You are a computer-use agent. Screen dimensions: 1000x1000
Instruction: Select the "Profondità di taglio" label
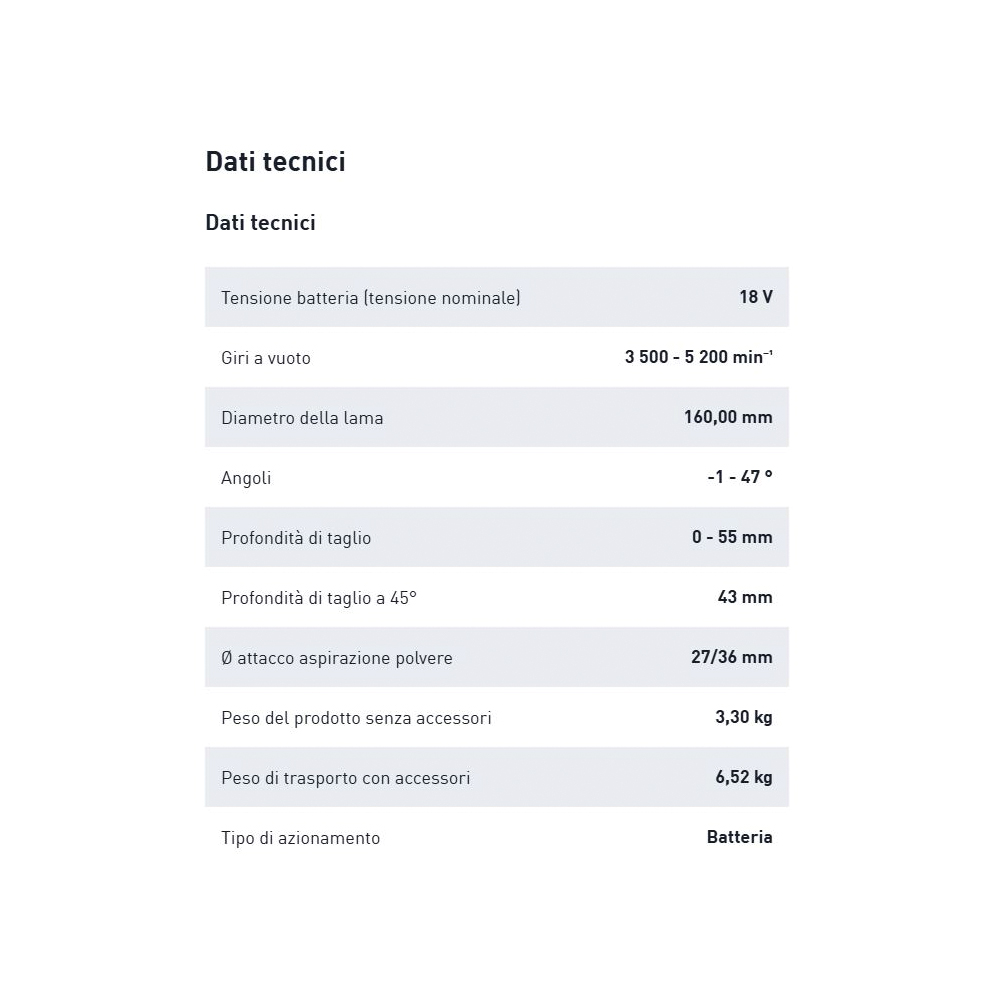296,538
